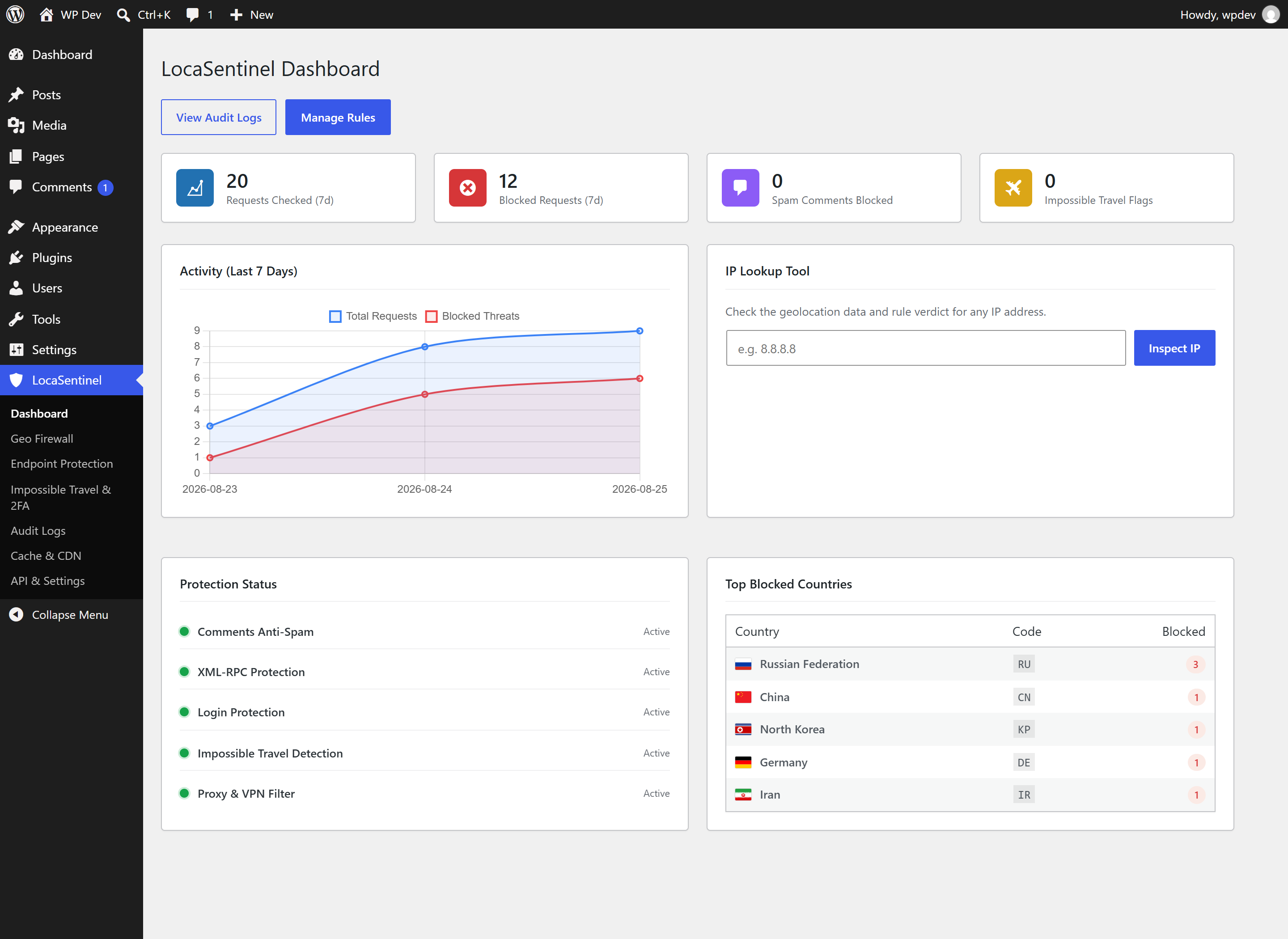Click the Collapse Menu arrow icon
The image size is (1288, 939).
[x=16, y=614]
